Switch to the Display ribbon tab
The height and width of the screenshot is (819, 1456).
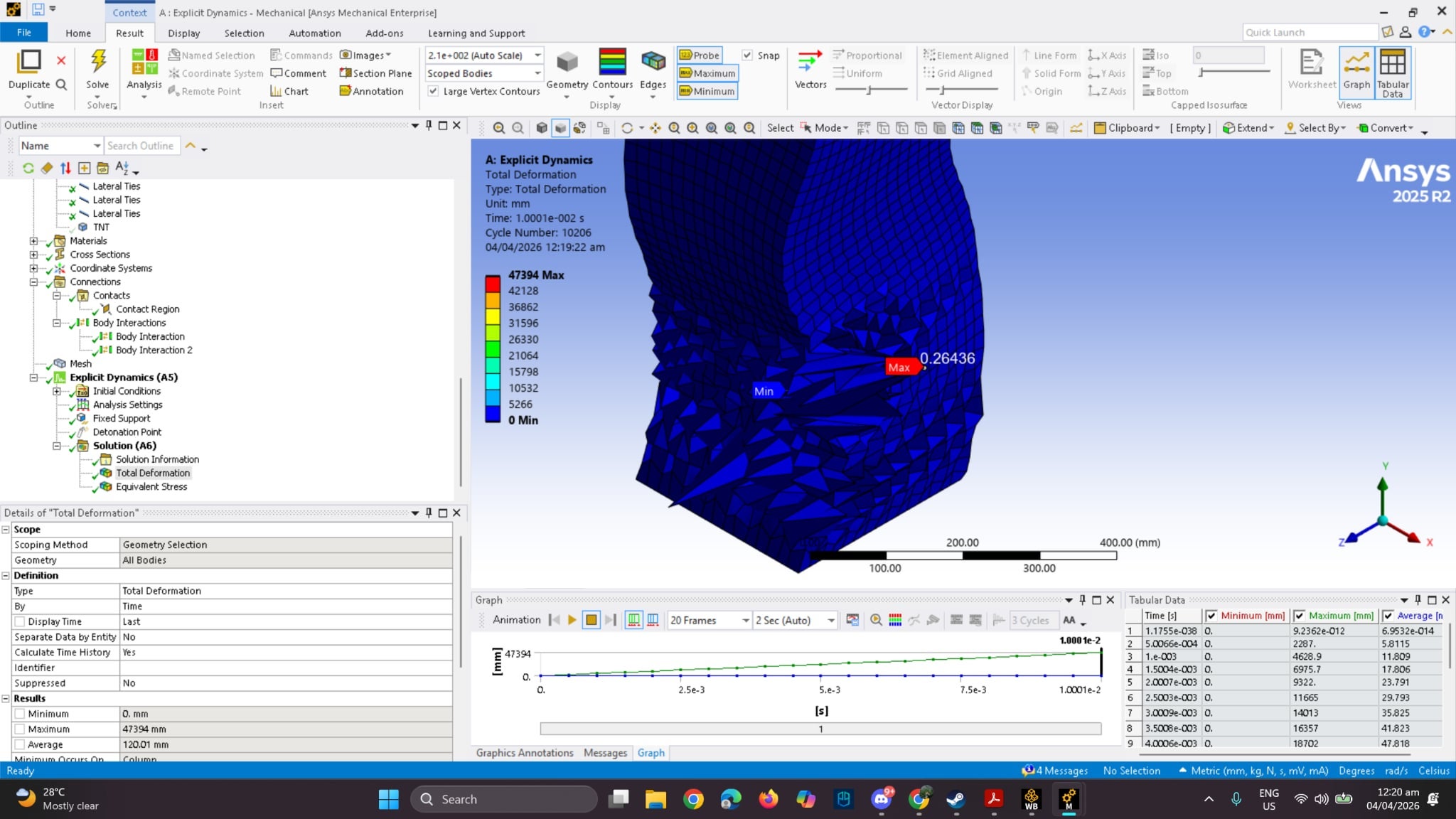(183, 33)
